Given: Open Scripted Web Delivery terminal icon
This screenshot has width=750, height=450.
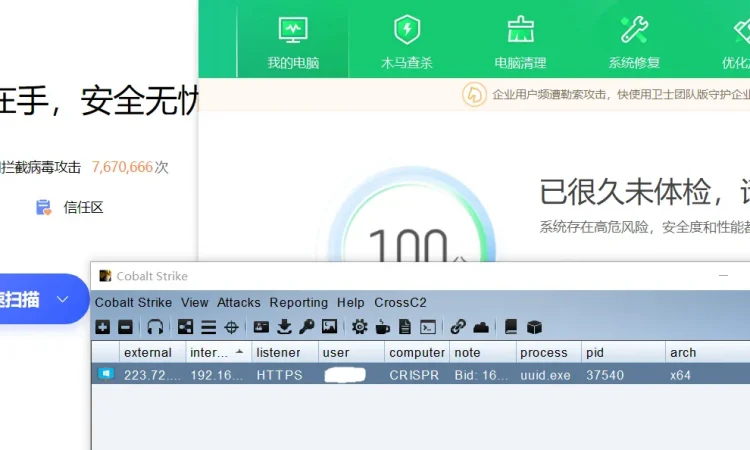Looking at the screenshot, I should (x=428, y=327).
